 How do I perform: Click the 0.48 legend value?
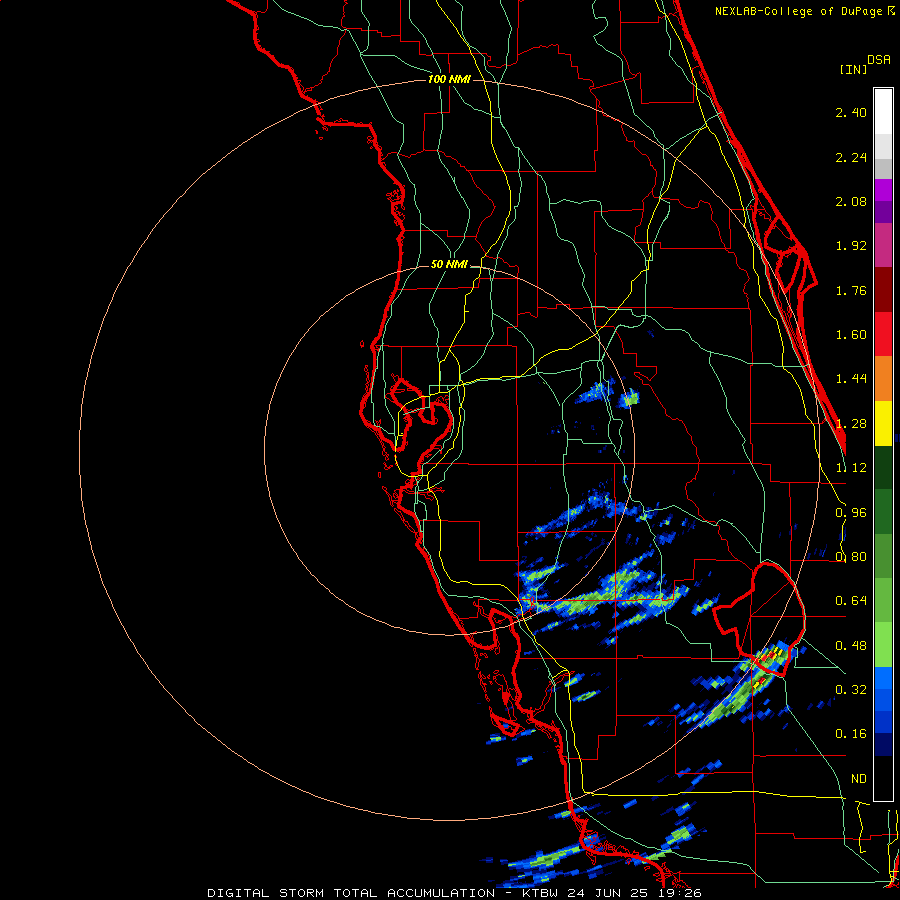pyautogui.click(x=851, y=646)
